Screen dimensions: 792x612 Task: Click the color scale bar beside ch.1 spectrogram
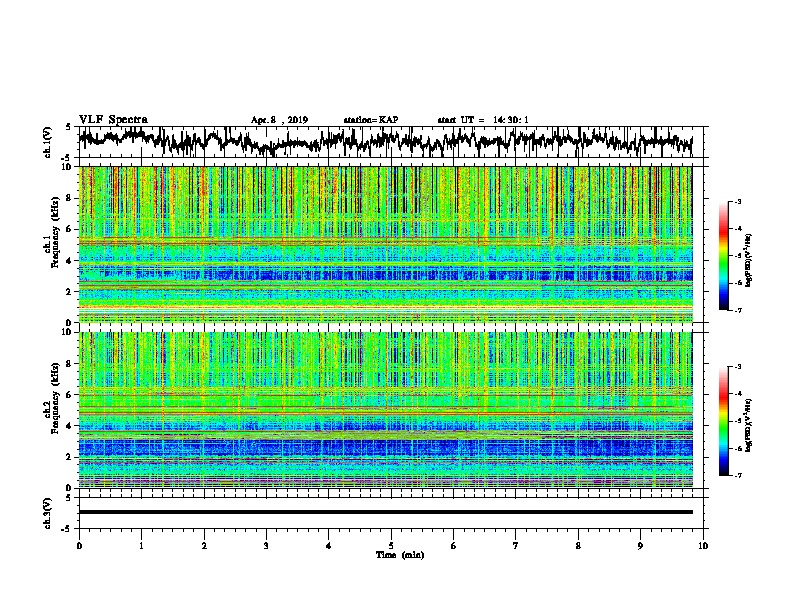point(723,256)
